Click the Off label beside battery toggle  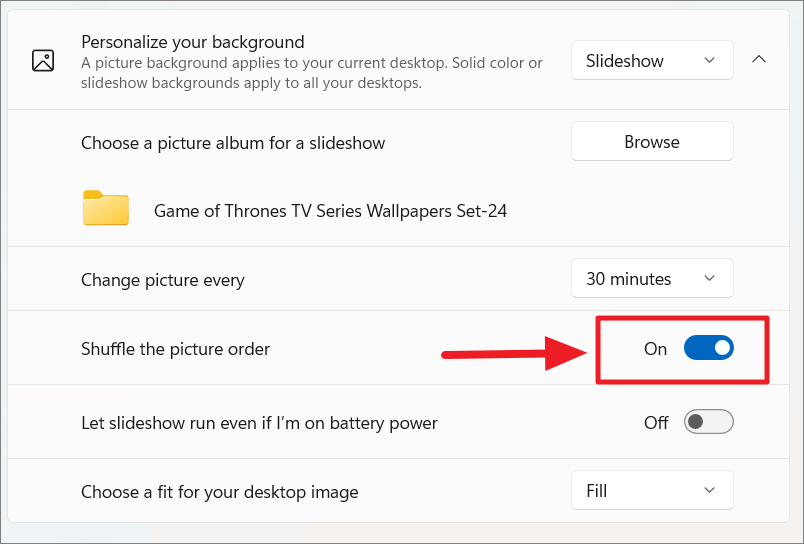656,422
